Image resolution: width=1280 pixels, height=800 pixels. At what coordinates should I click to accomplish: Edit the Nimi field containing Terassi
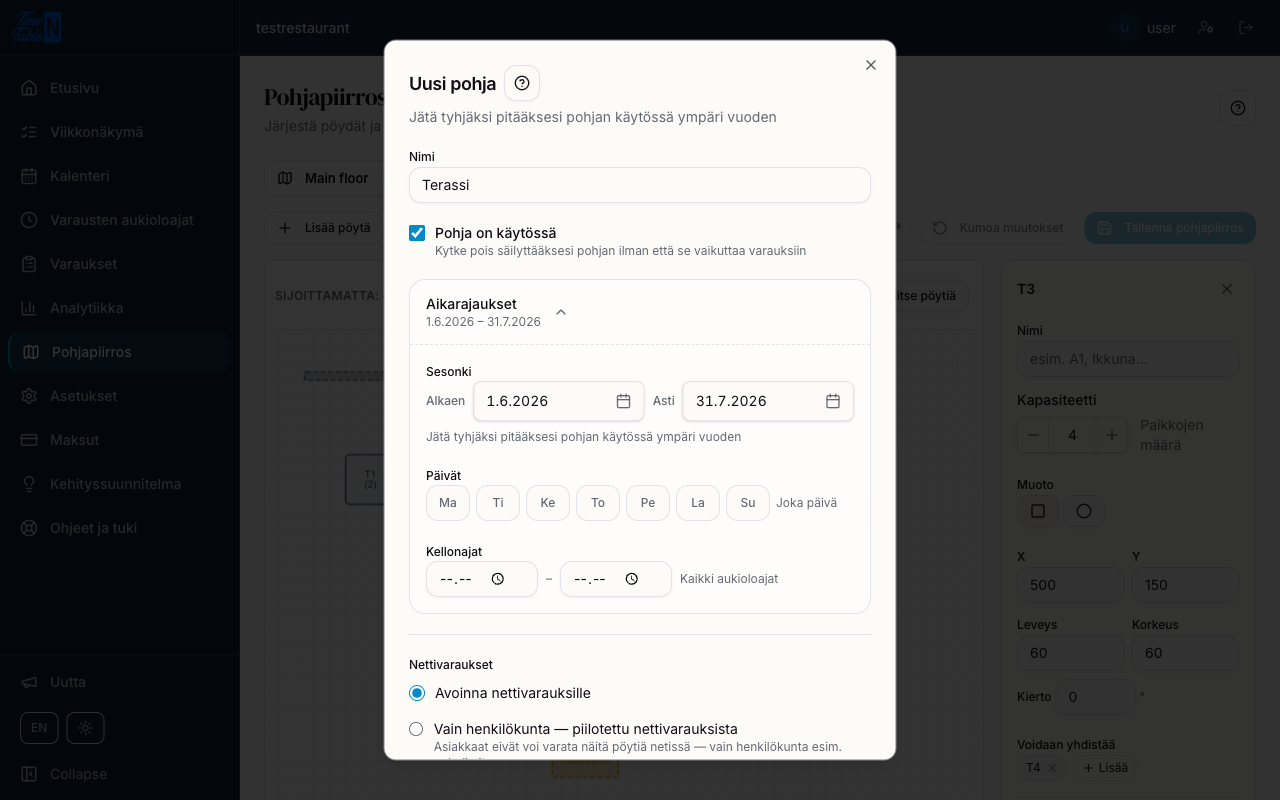click(x=640, y=185)
